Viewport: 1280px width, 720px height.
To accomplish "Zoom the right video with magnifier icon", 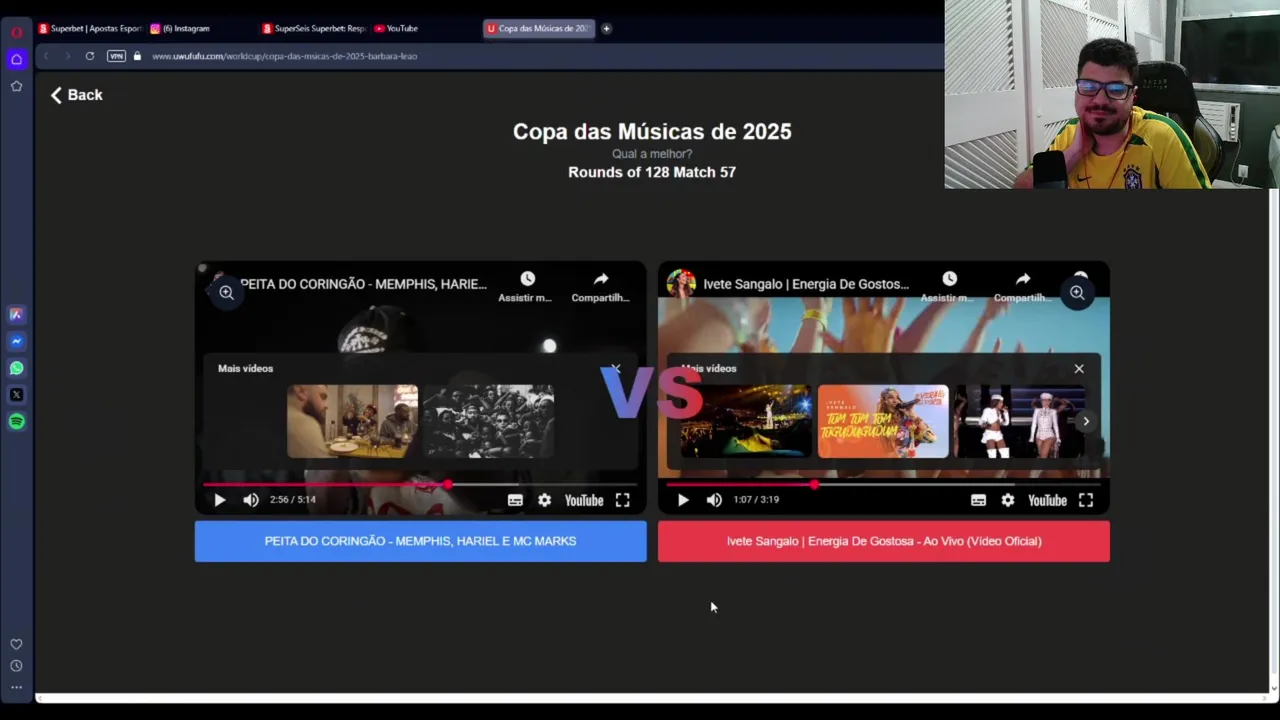I will (1077, 293).
